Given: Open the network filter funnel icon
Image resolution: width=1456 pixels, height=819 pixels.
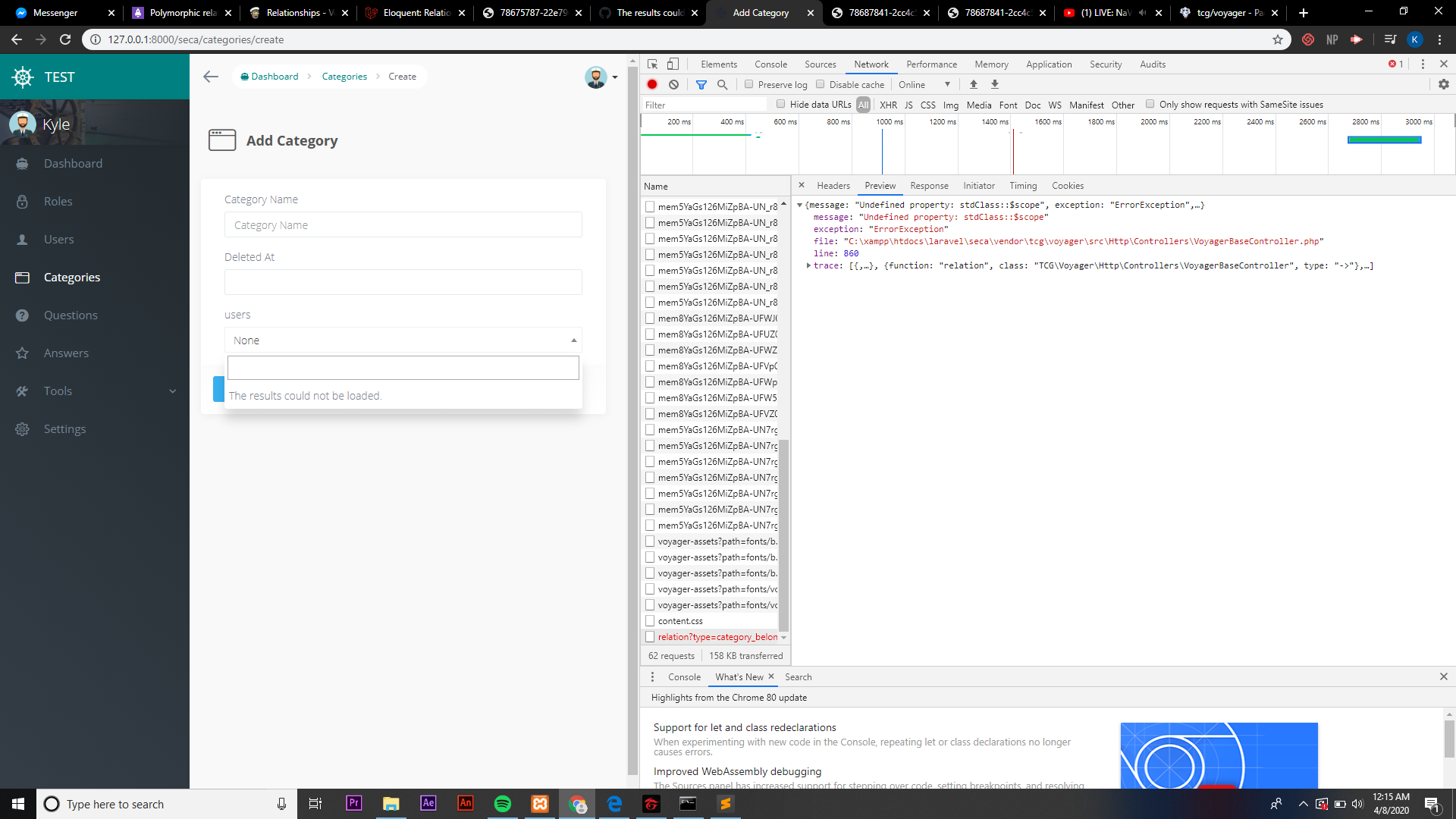Looking at the screenshot, I should point(700,84).
